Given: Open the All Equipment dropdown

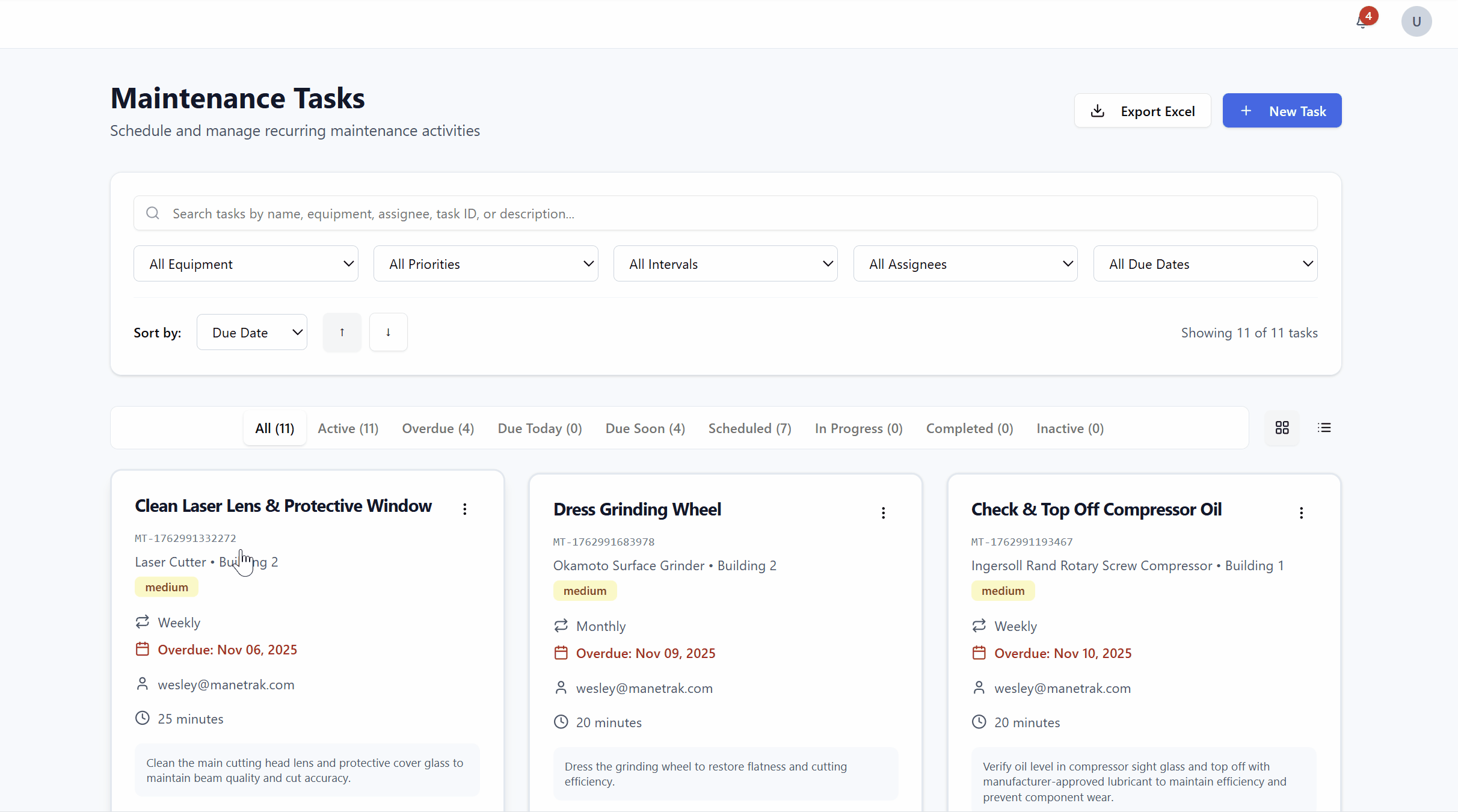Looking at the screenshot, I should pos(245,263).
